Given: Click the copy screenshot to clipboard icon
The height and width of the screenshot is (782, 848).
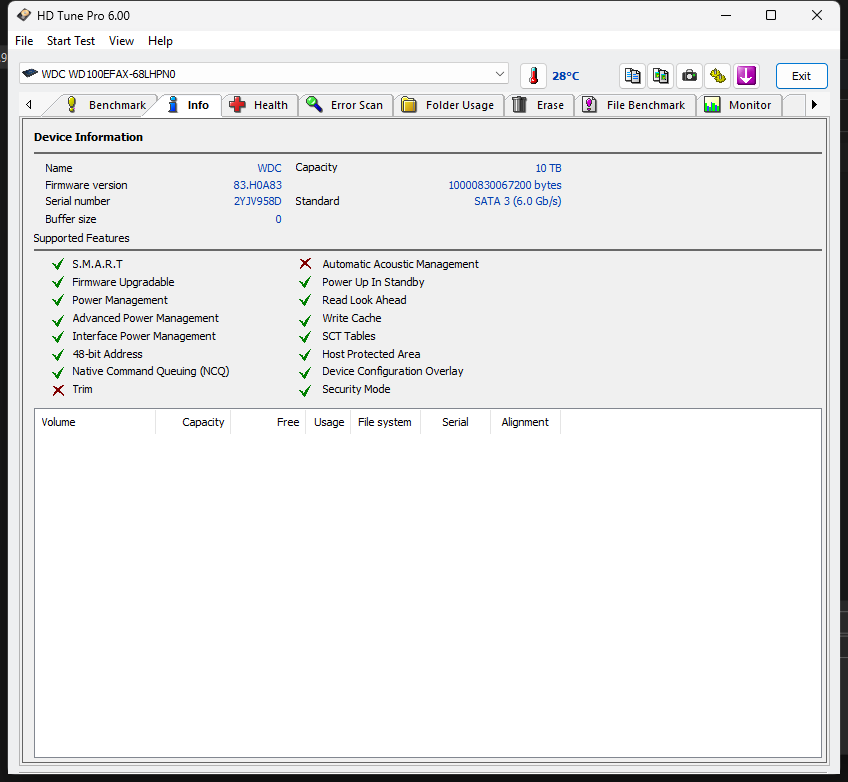Looking at the screenshot, I should pyautogui.click(x=660, y=76).
